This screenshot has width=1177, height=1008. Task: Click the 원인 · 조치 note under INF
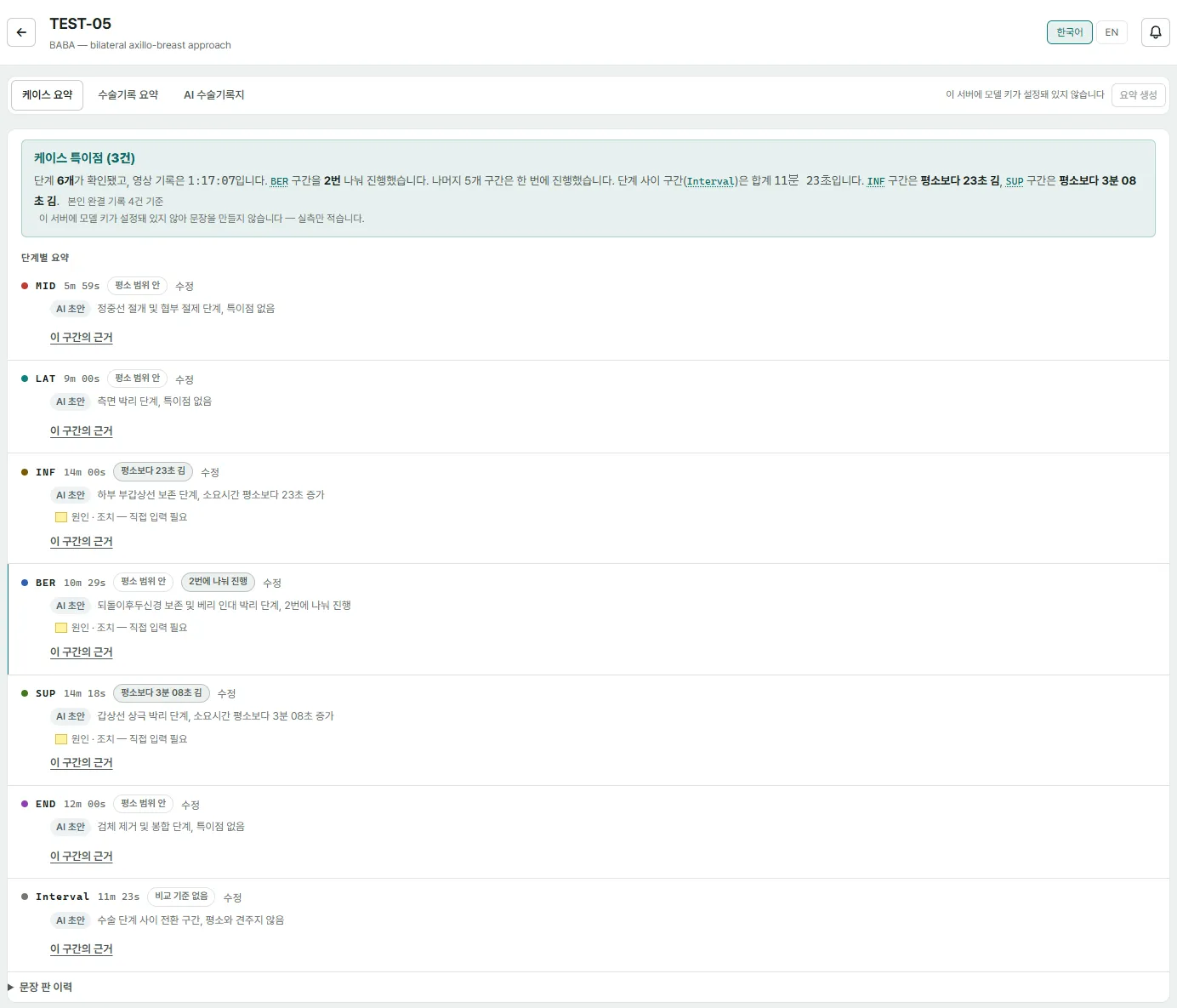[129, 517]
